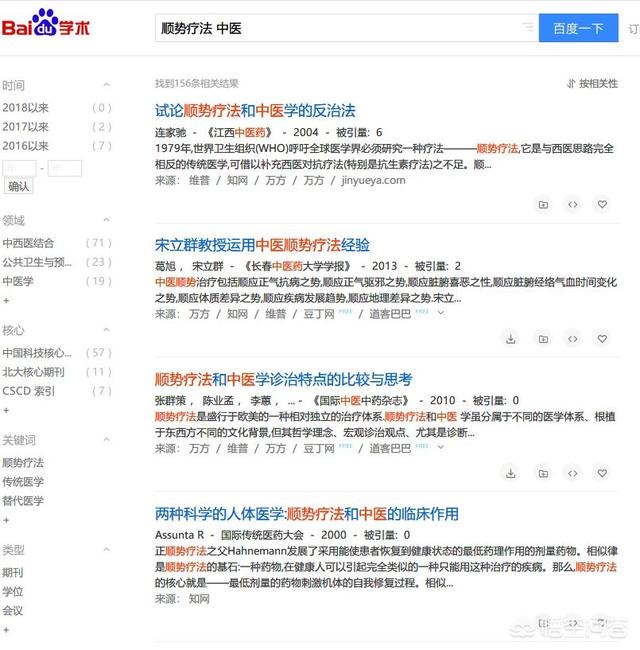Filter by 中西医结合 field
The height and width of the screenshot is (650, 640).
[x=28, y=243]
